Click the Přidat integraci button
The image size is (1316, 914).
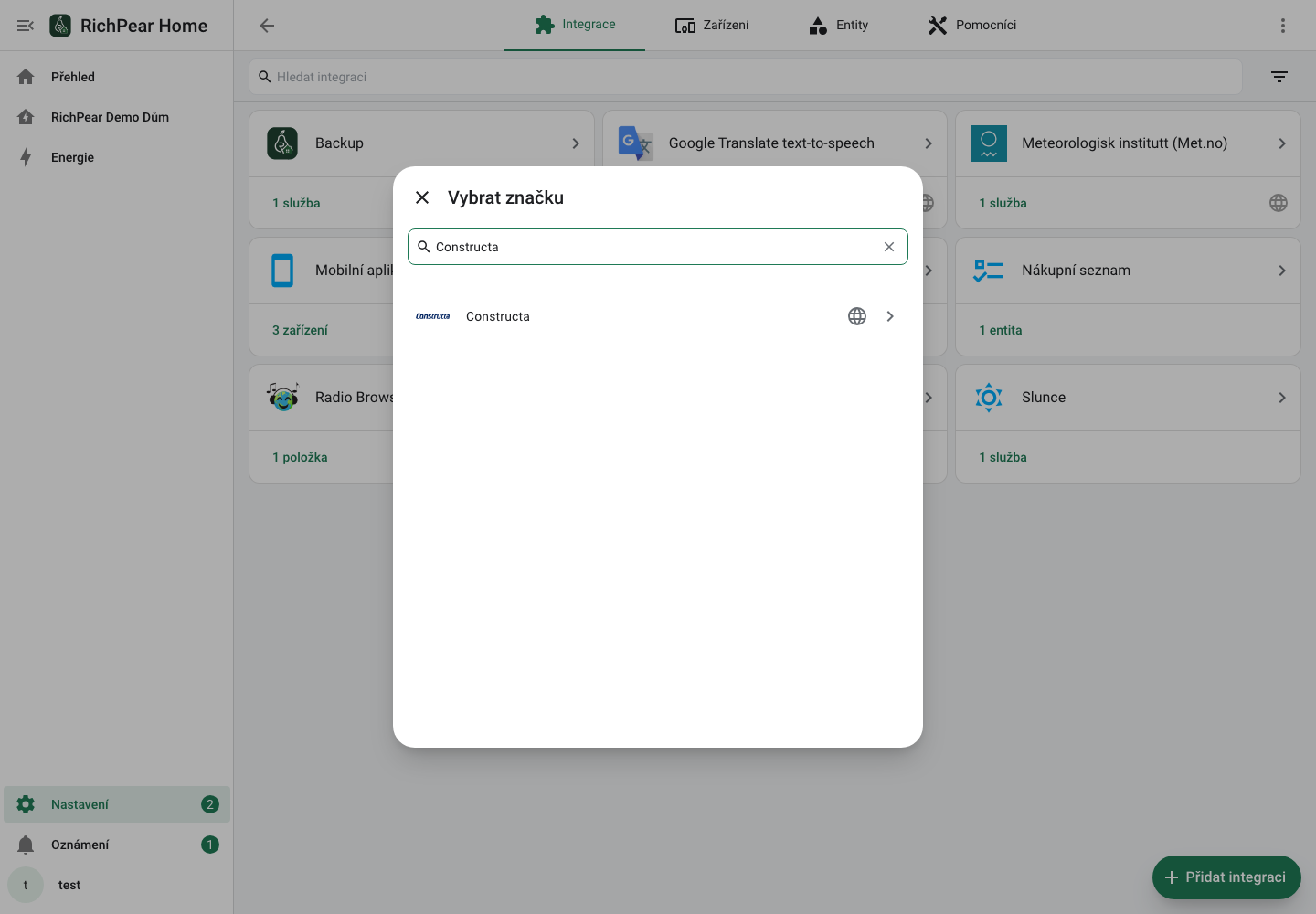point(1226,877)
